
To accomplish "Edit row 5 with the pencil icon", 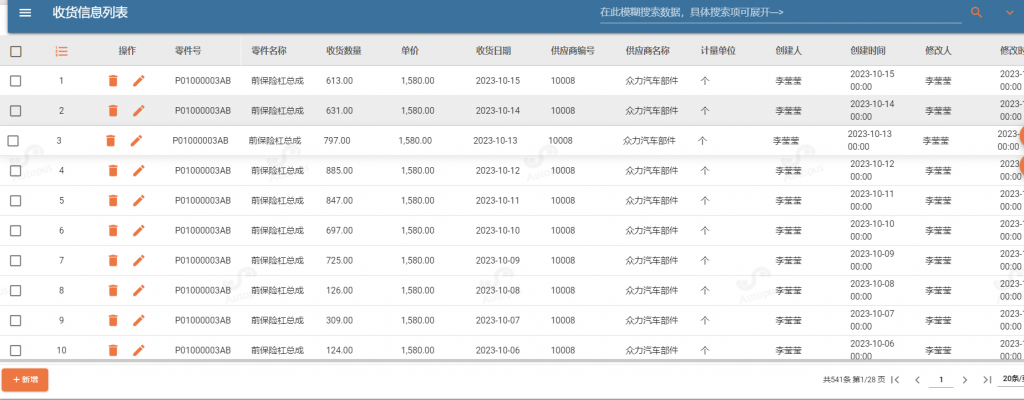I will point(138,201).
